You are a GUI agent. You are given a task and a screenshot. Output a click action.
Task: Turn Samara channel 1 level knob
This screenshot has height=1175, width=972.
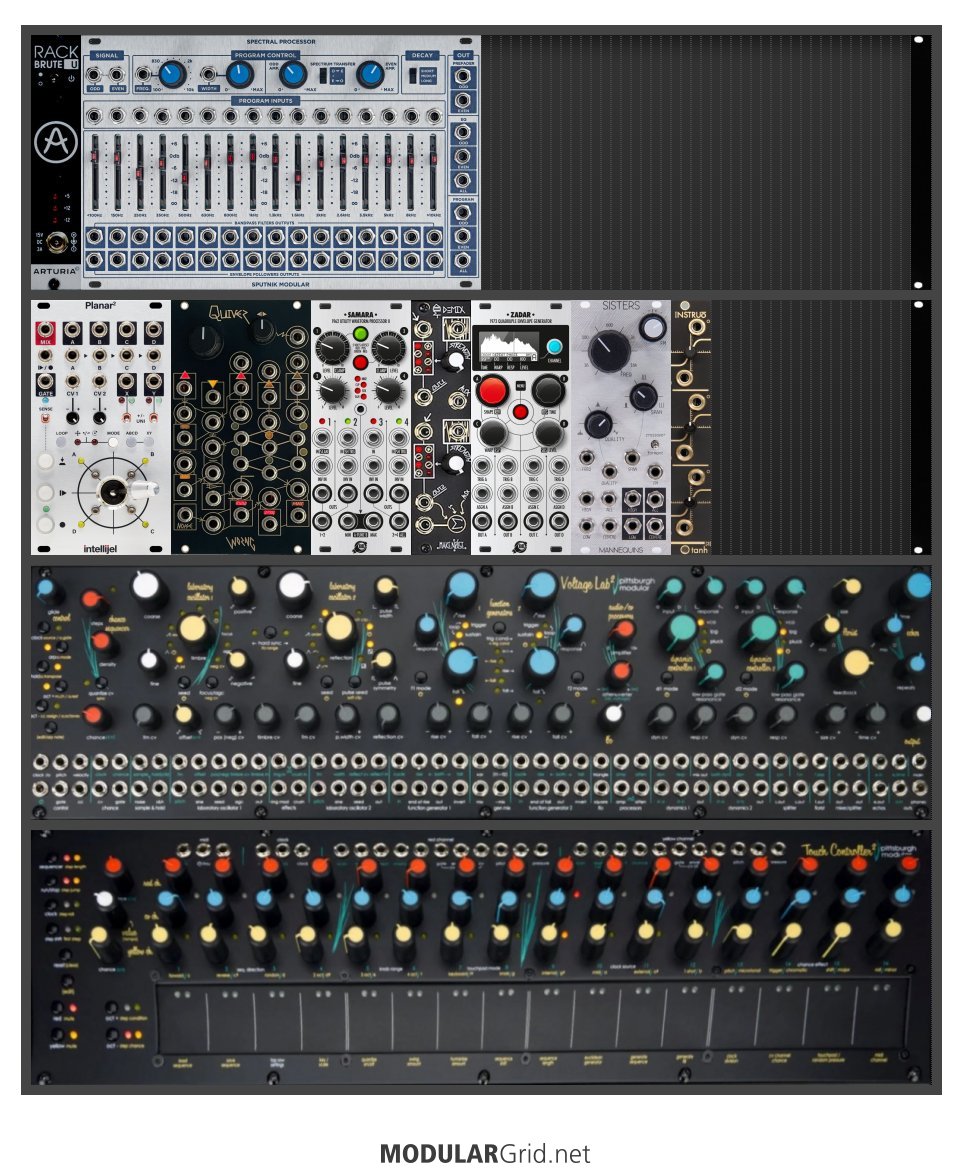(331, 348)
